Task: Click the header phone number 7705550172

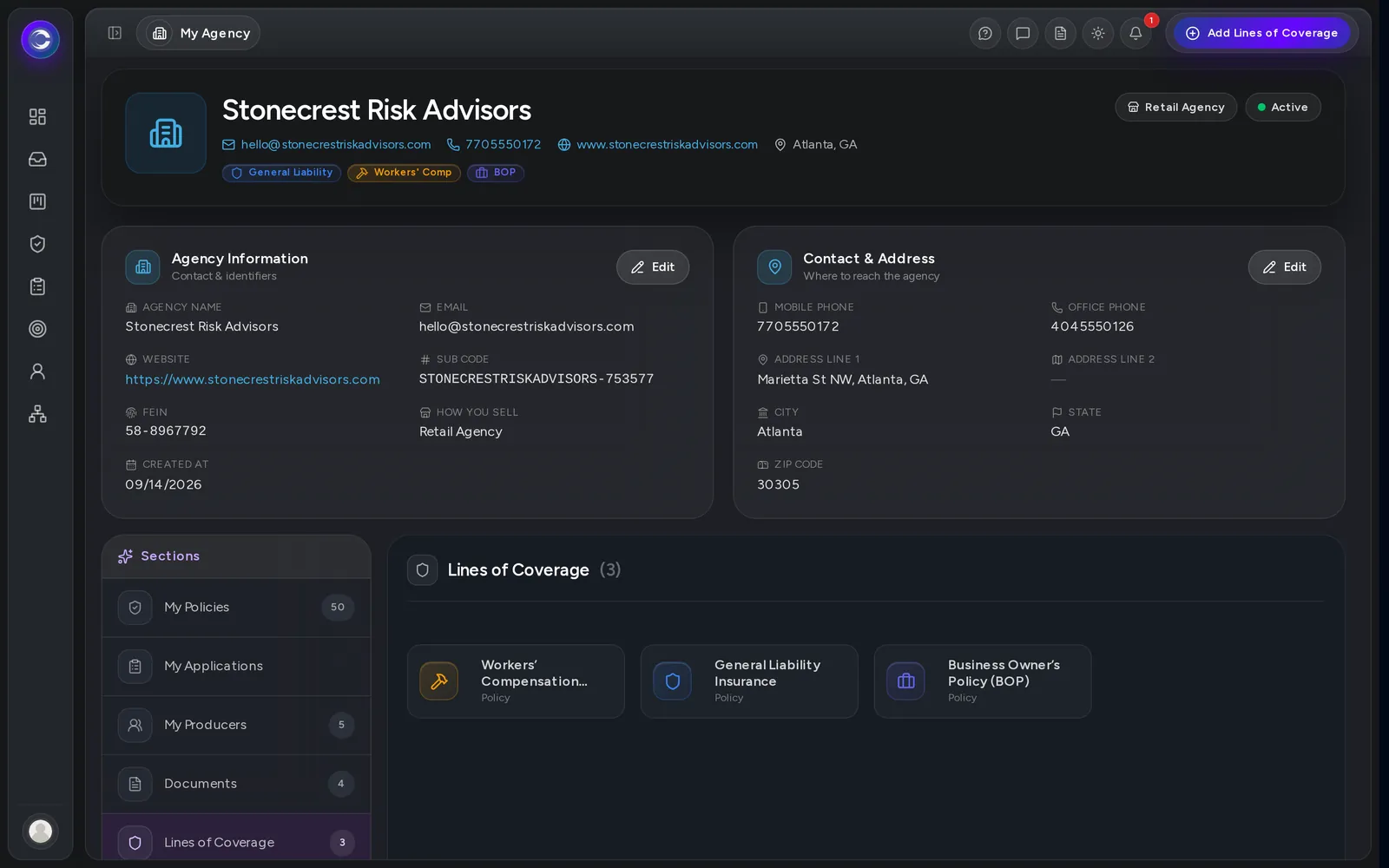Action: pyautogui.click(x=494, y=144)
